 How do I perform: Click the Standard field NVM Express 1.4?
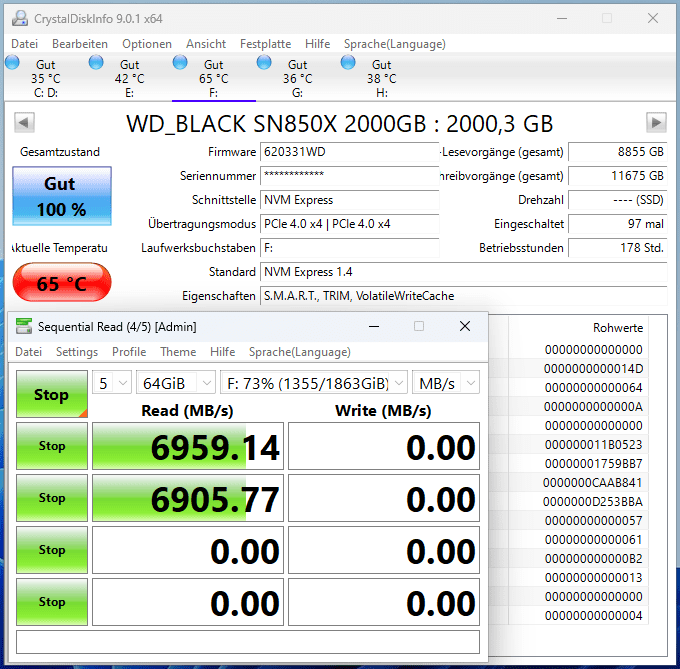click(x=464, y=272)
